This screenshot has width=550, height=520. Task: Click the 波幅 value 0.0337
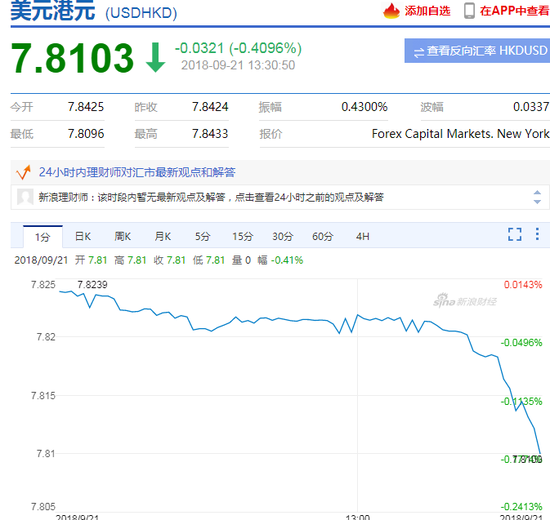[x=531, y=107]
